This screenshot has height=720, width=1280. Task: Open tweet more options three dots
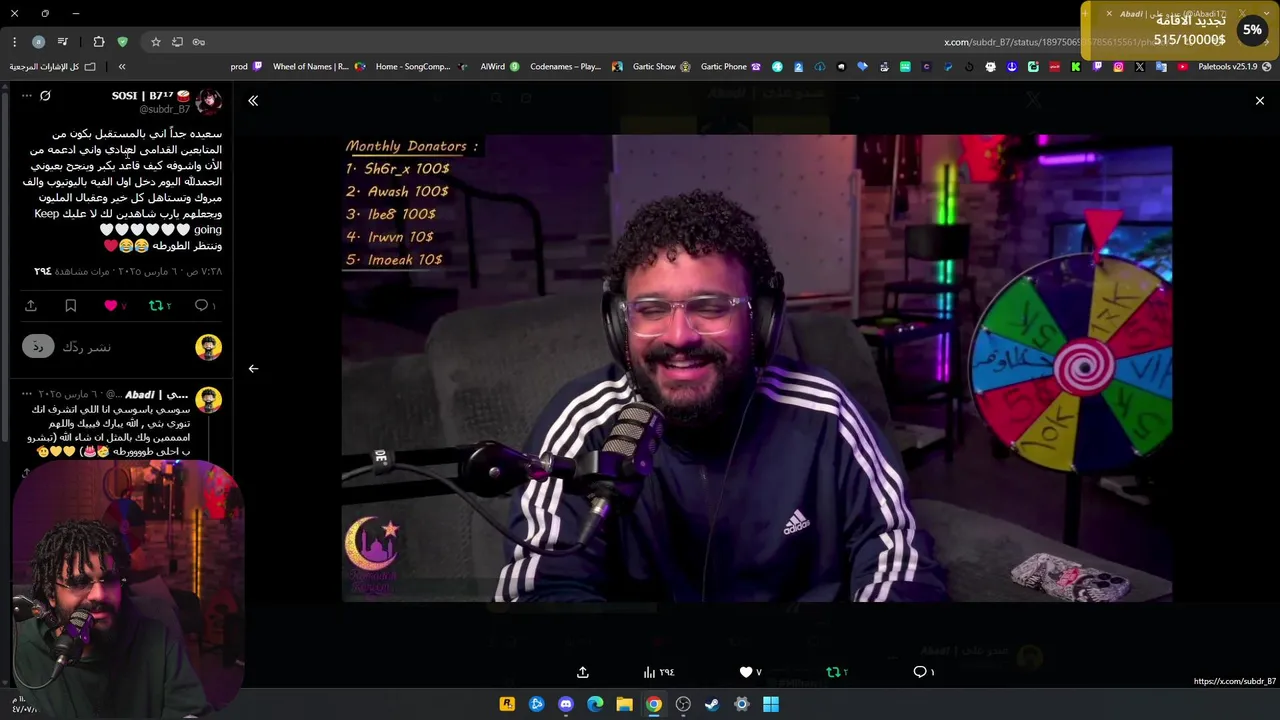[27, 96]
